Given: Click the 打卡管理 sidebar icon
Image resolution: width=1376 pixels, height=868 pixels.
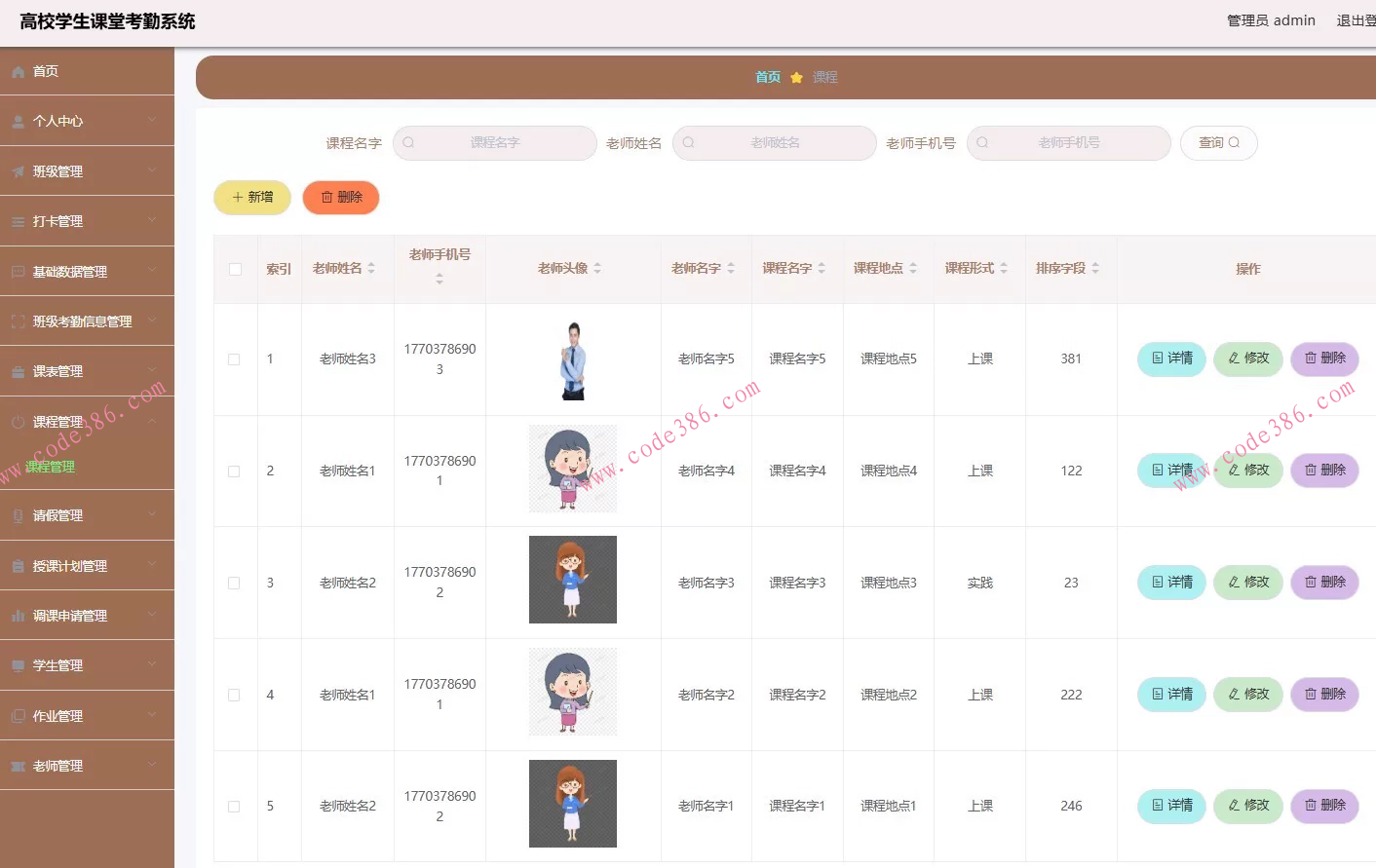Looking at the screenshot, I should coord(18,220).
